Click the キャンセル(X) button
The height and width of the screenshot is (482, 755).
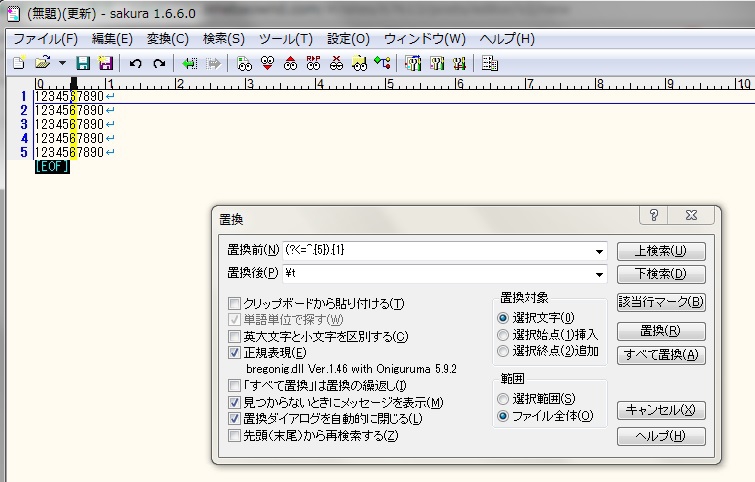click(x=661, y=410)
